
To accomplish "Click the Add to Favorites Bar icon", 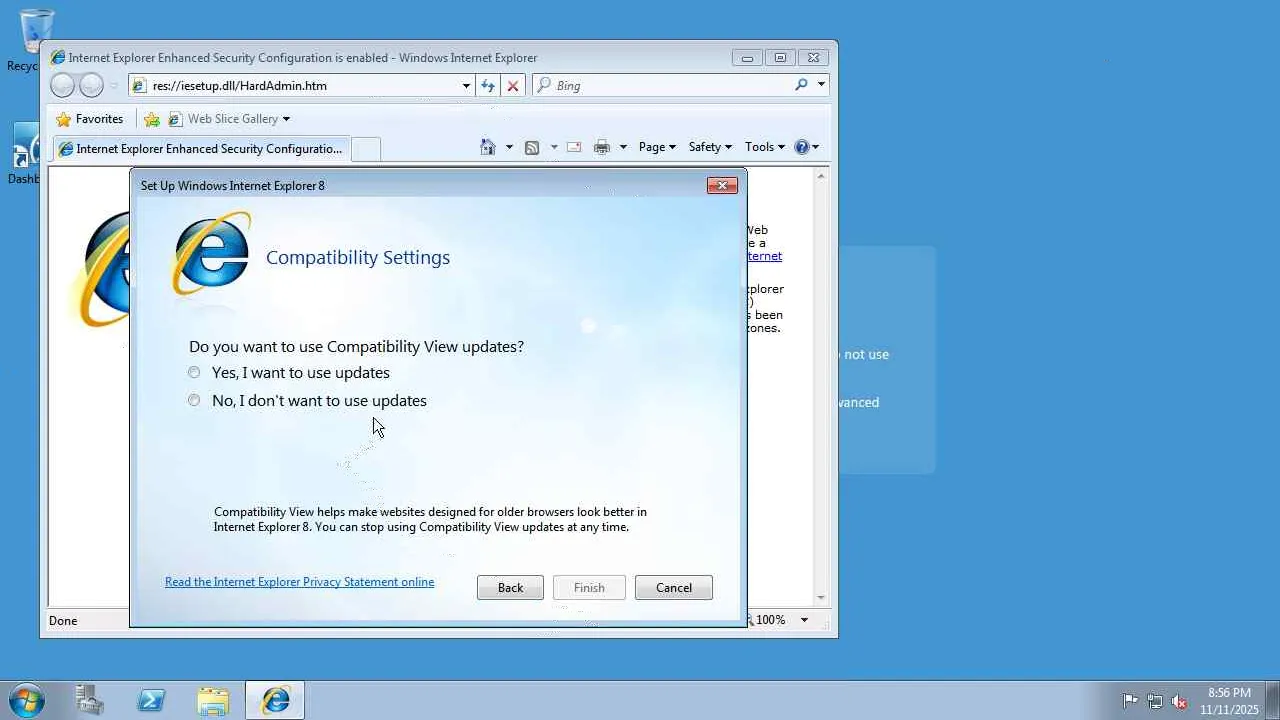I will (x=152, y=119).
